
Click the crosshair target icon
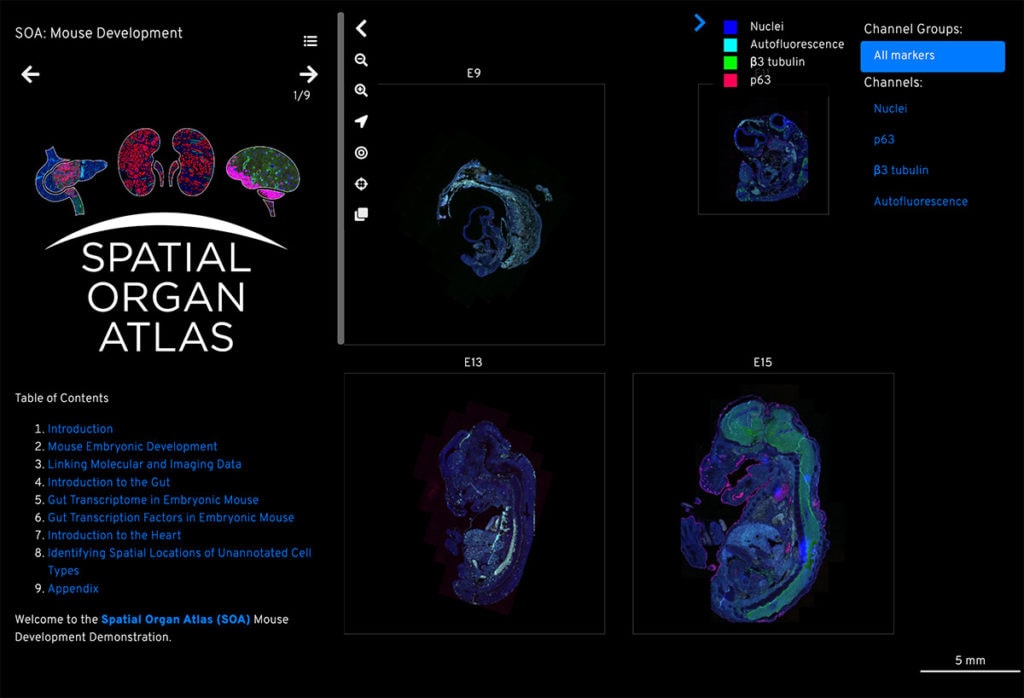click(361, 184)
